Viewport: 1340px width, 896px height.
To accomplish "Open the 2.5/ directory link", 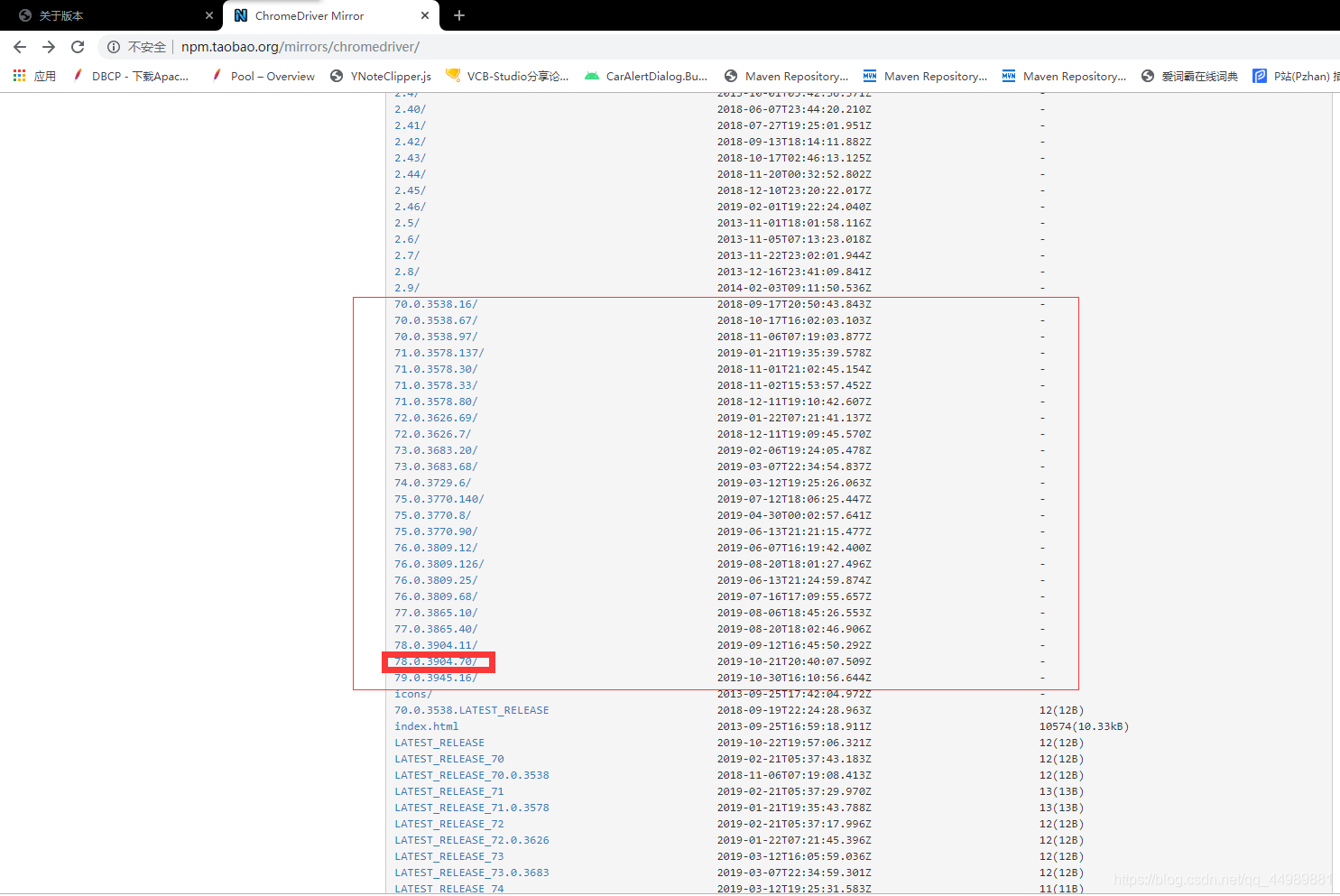I will click(407, 223).
